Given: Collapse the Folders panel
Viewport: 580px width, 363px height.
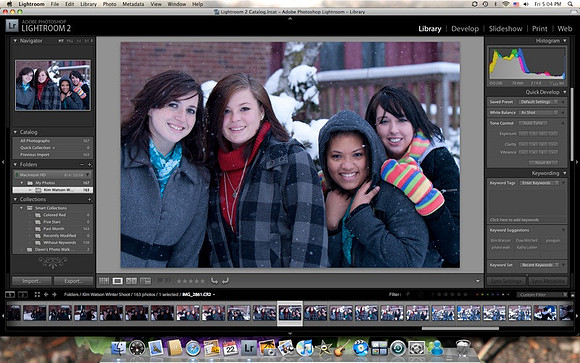Looking at the screenshot, I should point(15,164).
